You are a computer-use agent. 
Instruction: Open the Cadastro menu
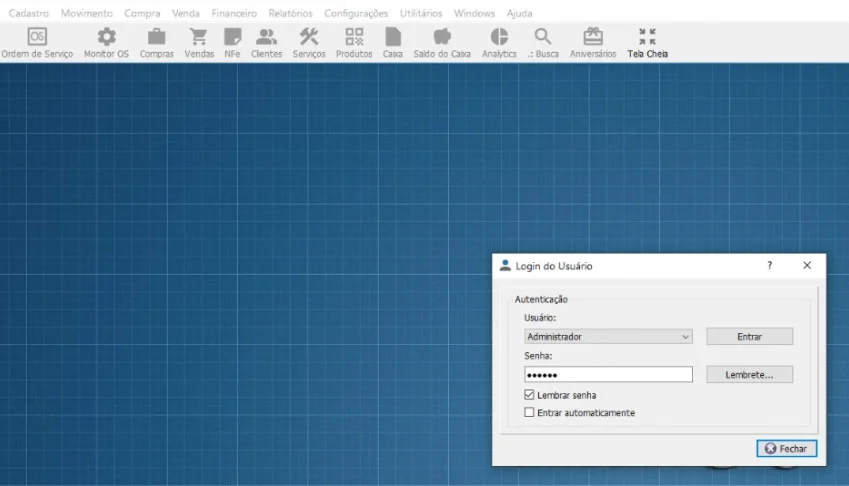coord(29,13)
